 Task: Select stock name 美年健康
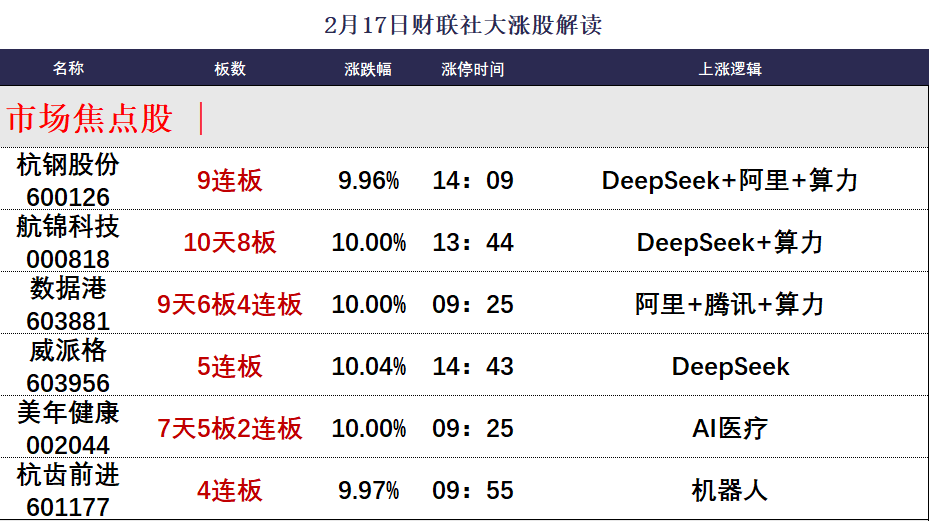point(68,413)
